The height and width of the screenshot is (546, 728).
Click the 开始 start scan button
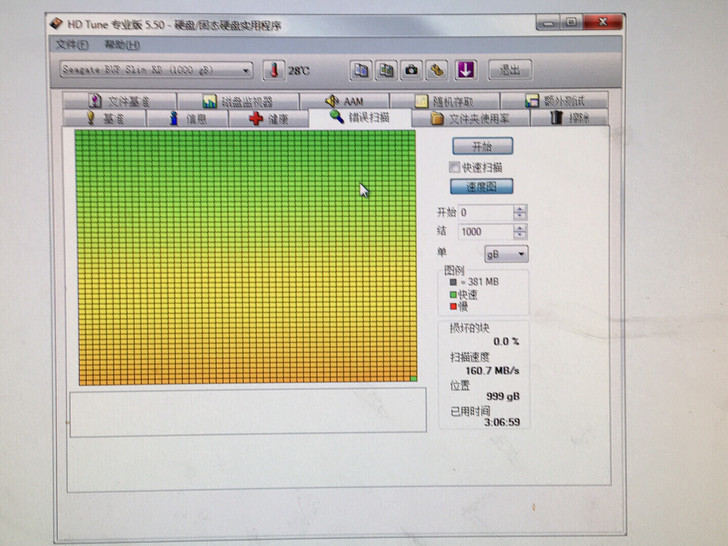(x=482, y=146)
